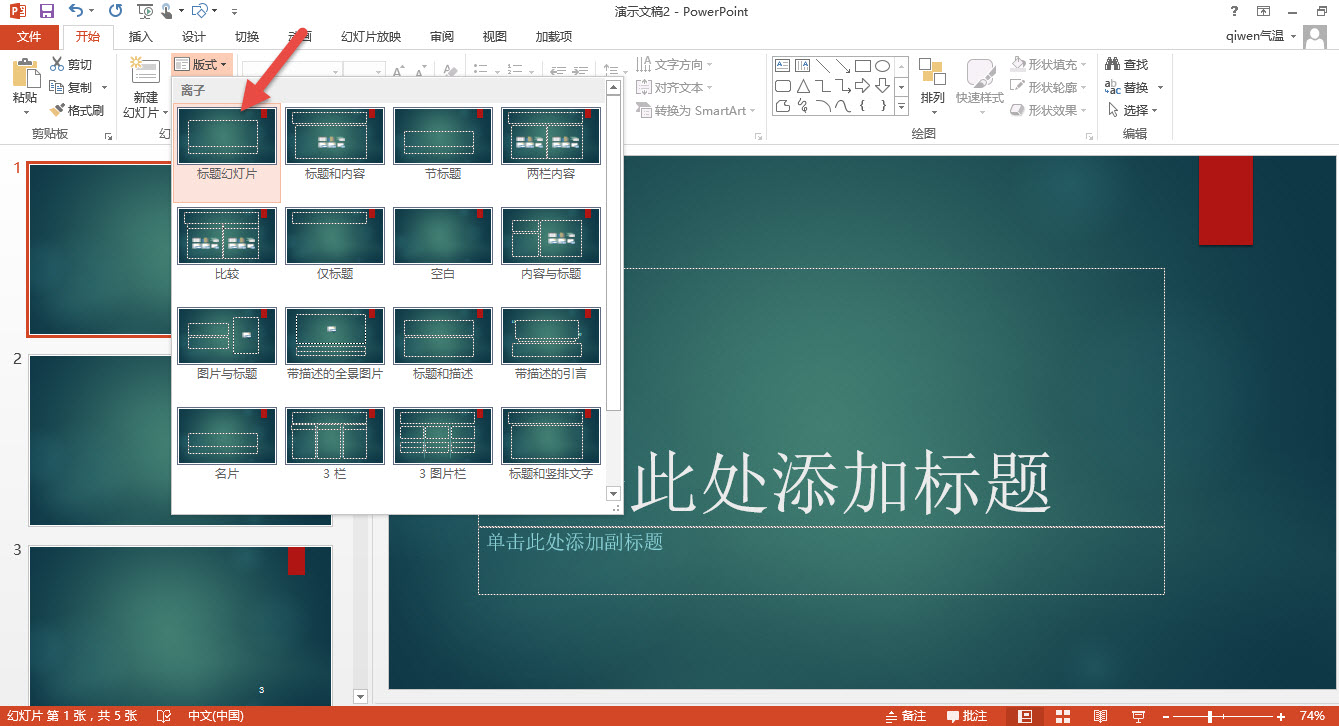This screenshot has width=1339, height=726.
Task: Switch to Slide Sorter view on status bar
Action: (1062, 716)
